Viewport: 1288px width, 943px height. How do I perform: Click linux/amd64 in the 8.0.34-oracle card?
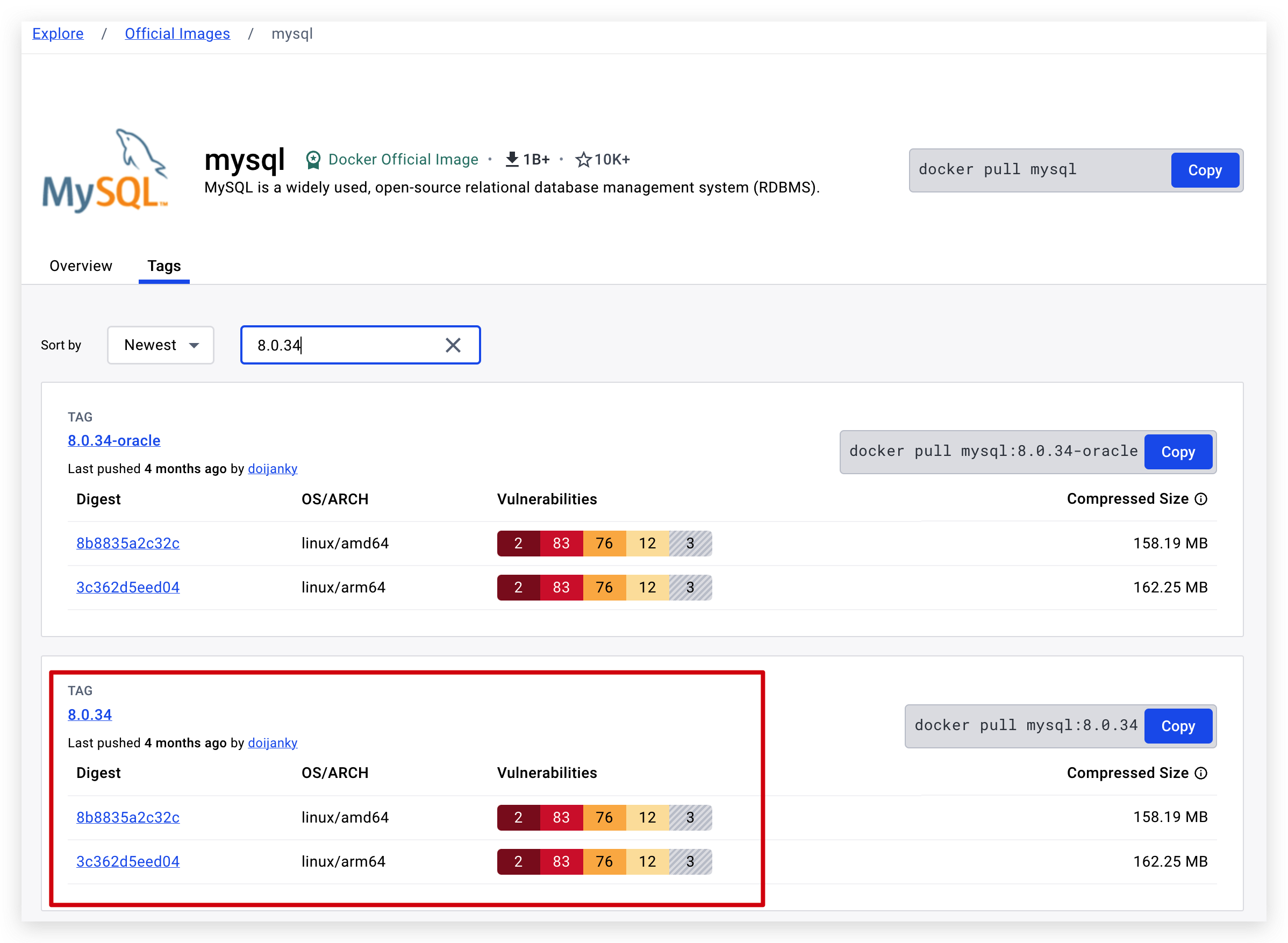[x=345, y=543]
